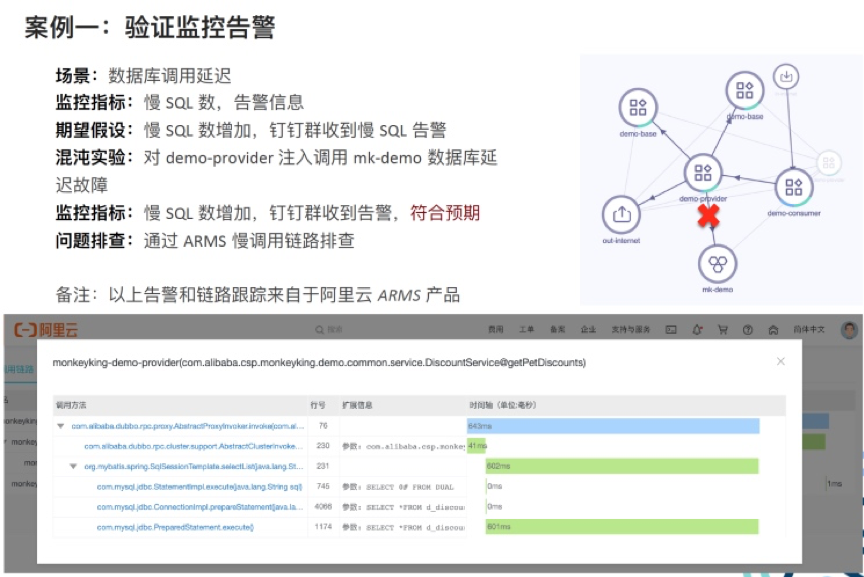This screenshot has height=577, width=864.
Task: Switch the language via 简体中文
Action: pos(809,330)
